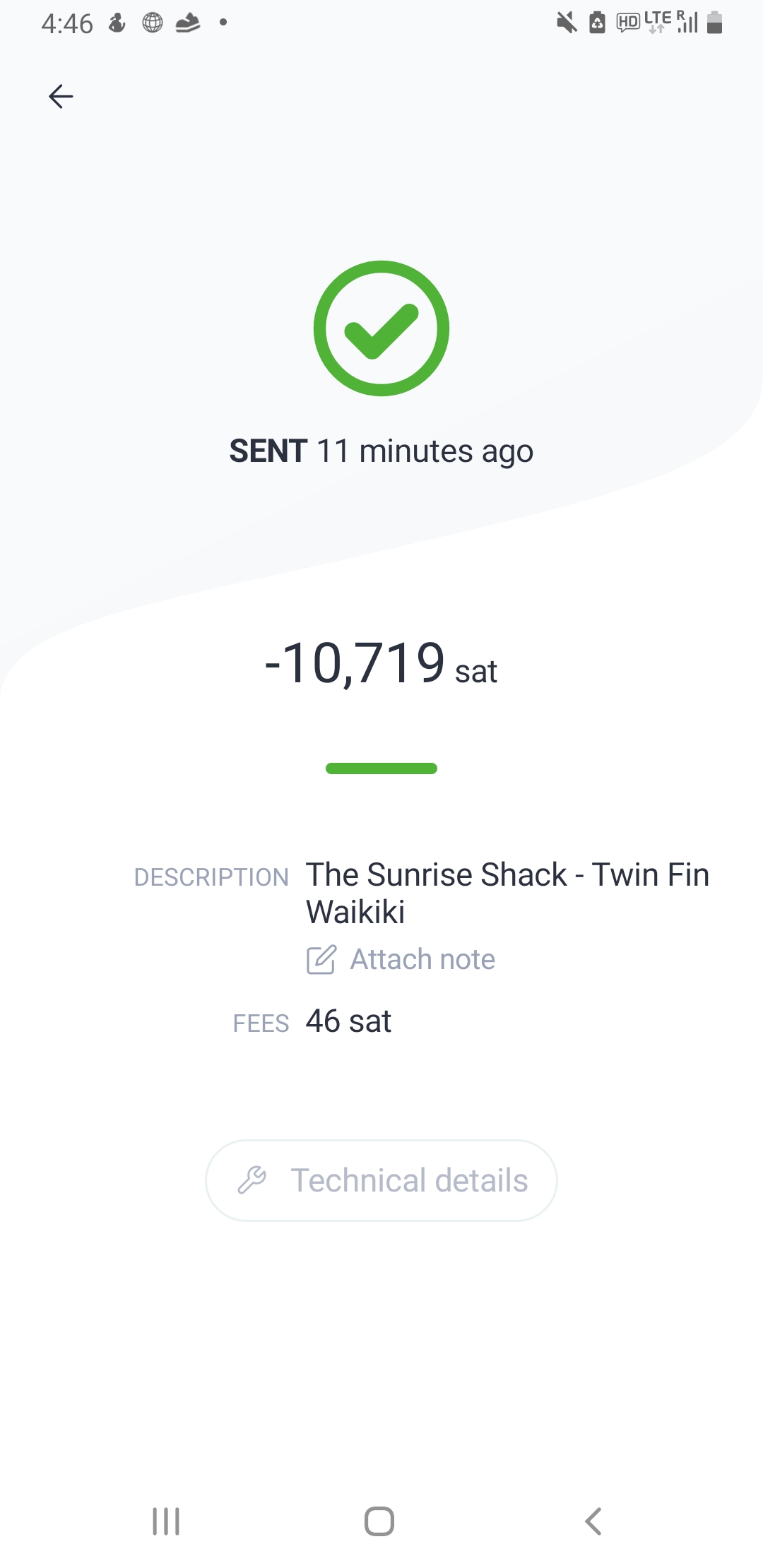Tap the green bar below the amount
The width and height of the screenshot is (763, 1568).
(x=381, y=768)
